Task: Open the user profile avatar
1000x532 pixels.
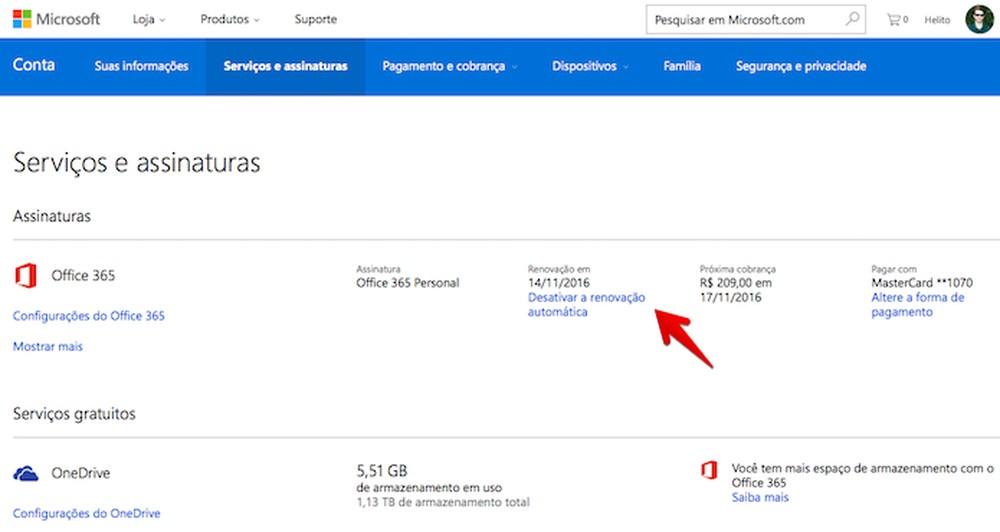Action: pyautogui.click(x=979, y=19)
